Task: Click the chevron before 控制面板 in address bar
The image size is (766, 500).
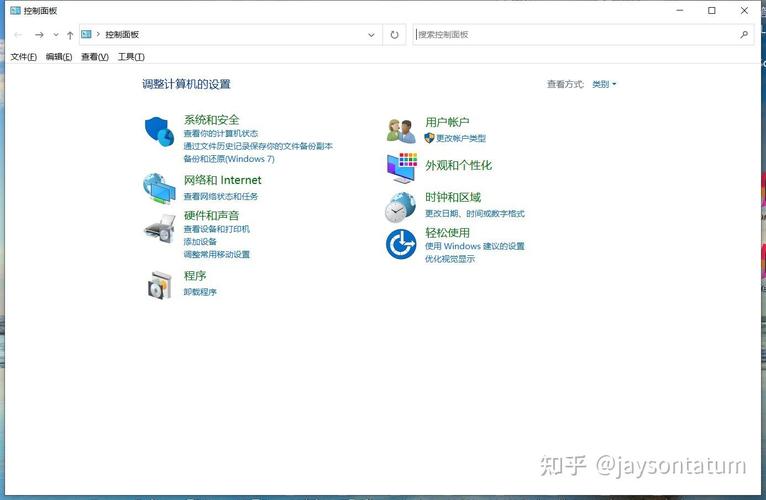Action: click(x=98, y=34)
